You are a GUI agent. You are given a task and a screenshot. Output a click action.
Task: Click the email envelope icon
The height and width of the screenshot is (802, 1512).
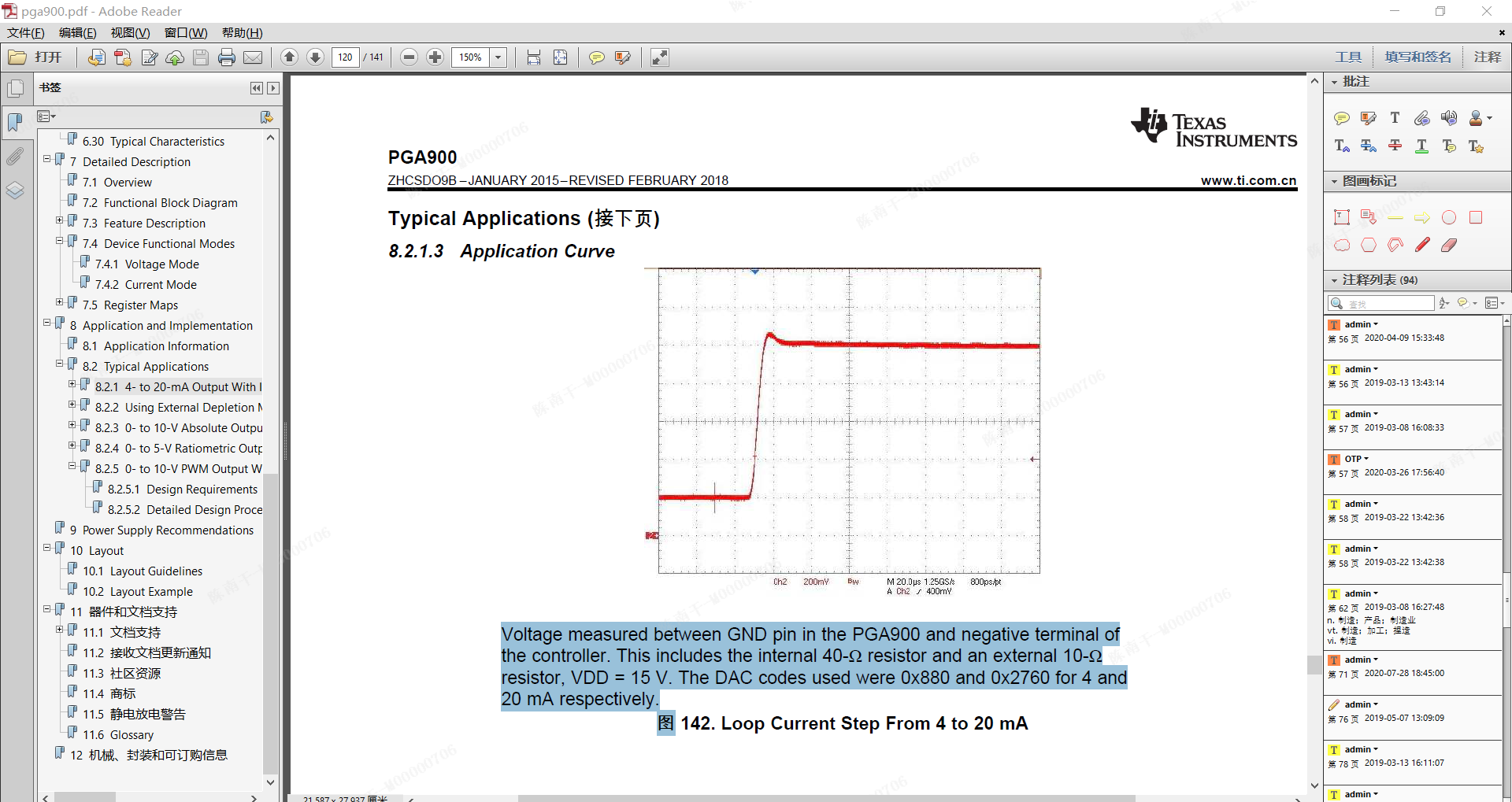(x=253, y=57)
